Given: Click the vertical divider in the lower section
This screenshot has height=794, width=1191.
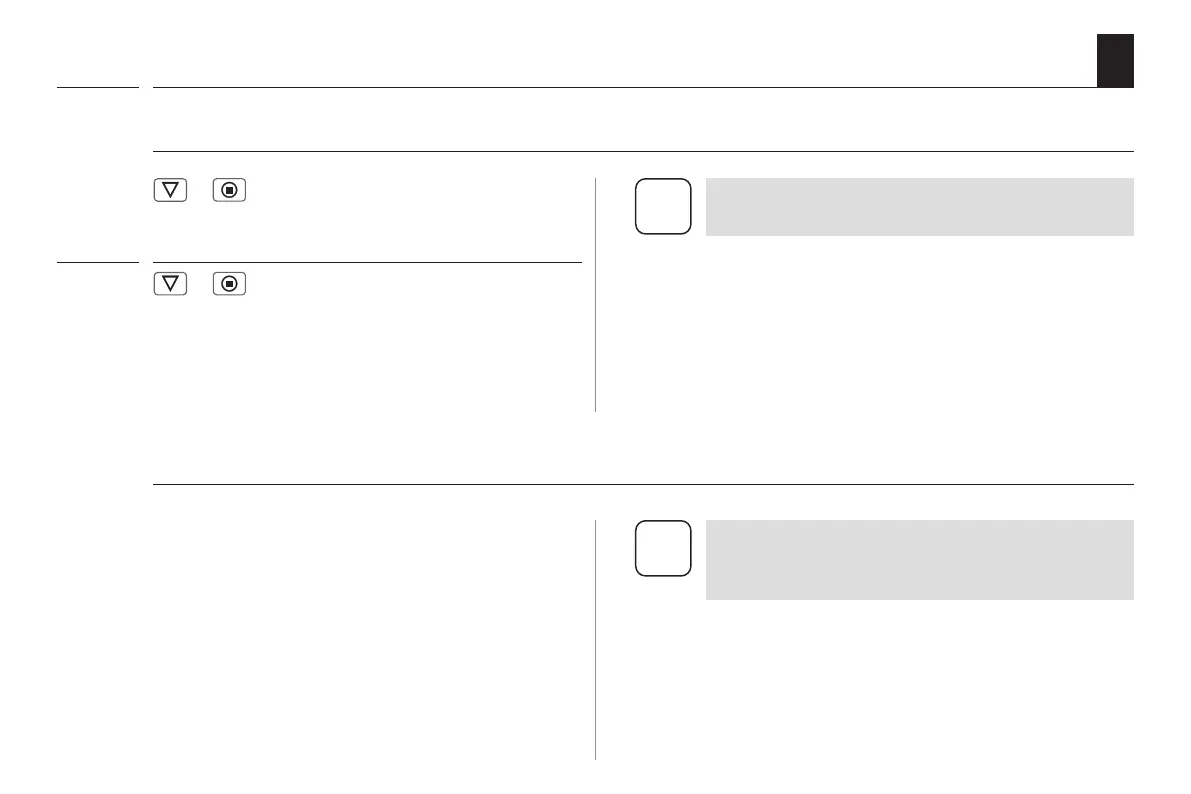Looking at the screenshot, I should 596,640.
